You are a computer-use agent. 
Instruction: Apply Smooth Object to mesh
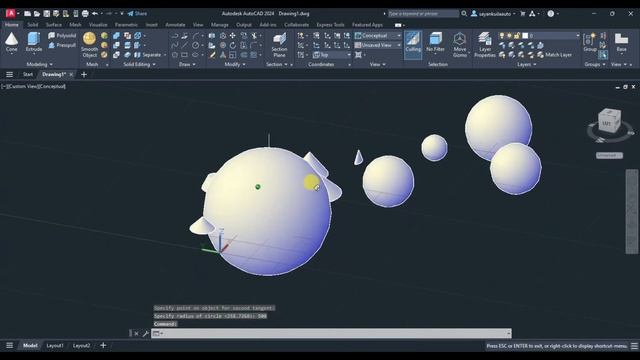[x=89, y=45]
